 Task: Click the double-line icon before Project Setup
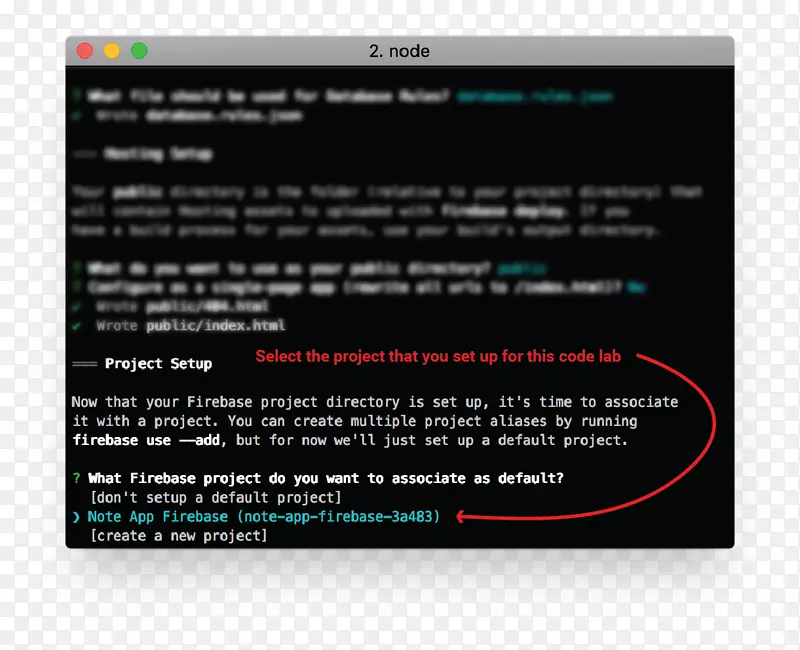[85, 364]
